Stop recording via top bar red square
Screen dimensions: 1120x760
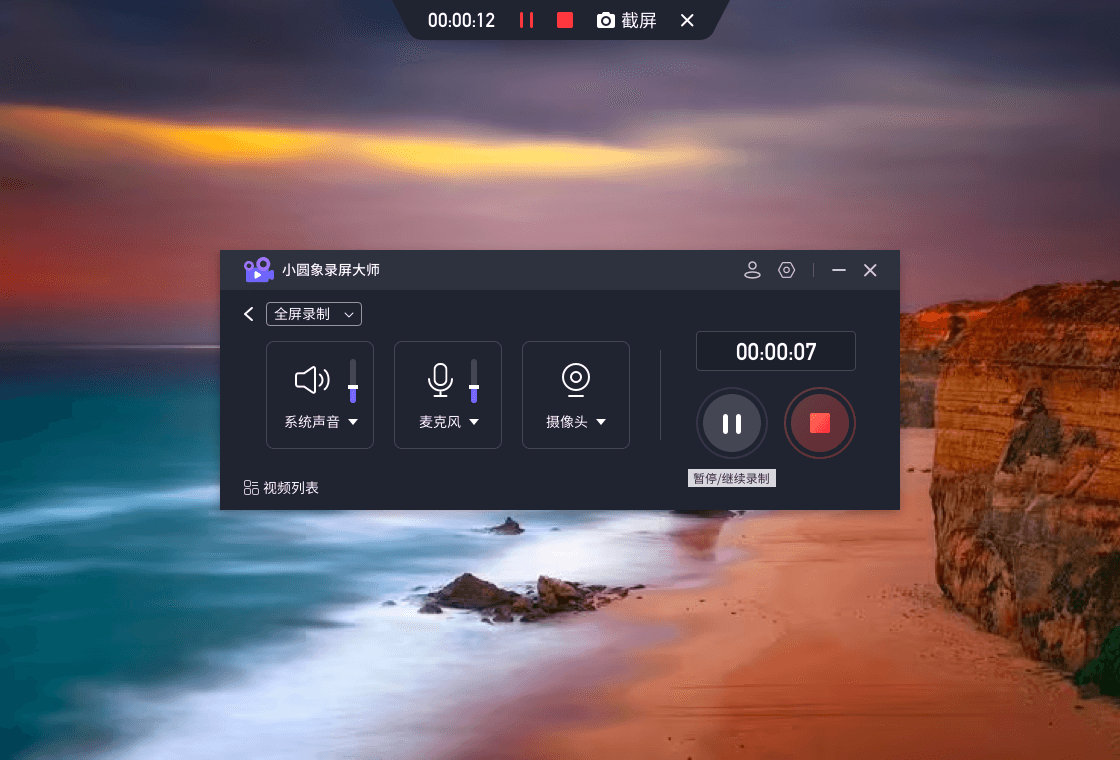(565, 20)
